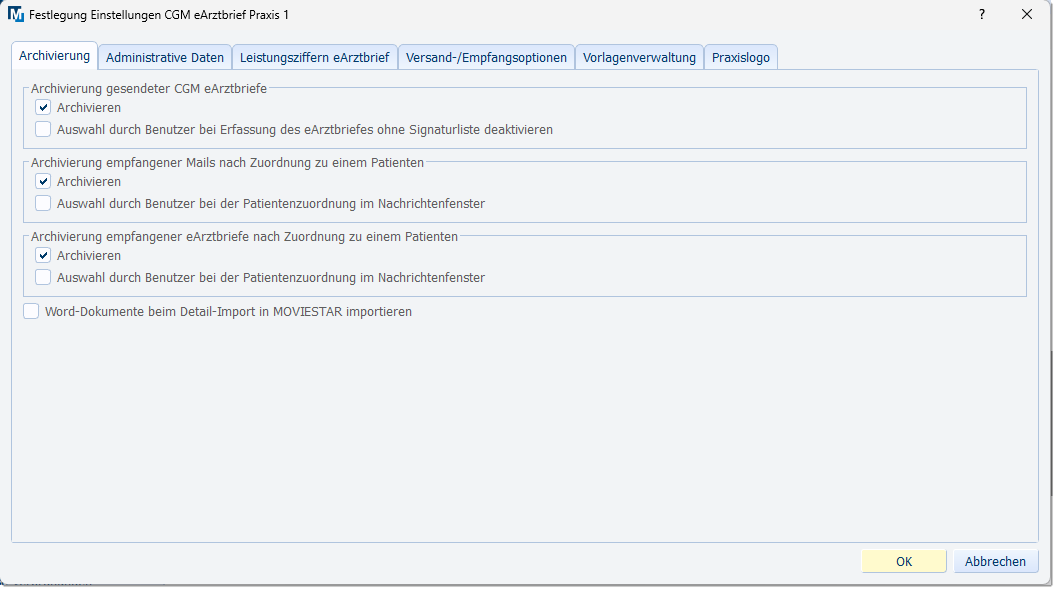Select the Praxislogo tab

[741, 57]
